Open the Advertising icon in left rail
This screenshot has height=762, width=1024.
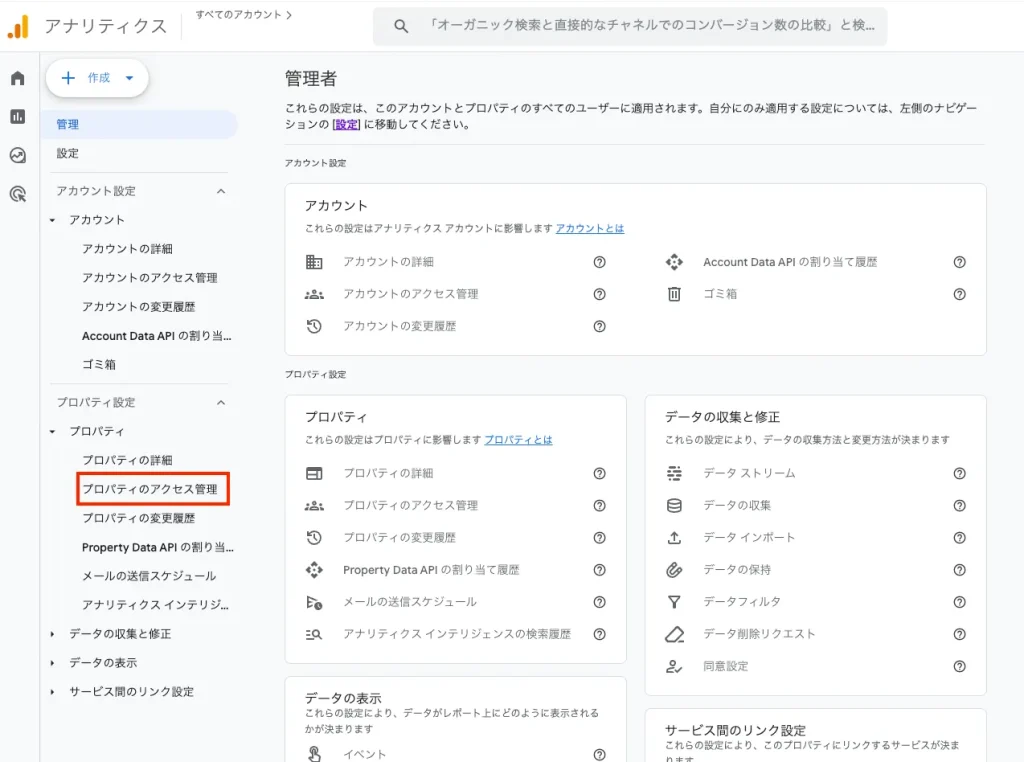18,194
